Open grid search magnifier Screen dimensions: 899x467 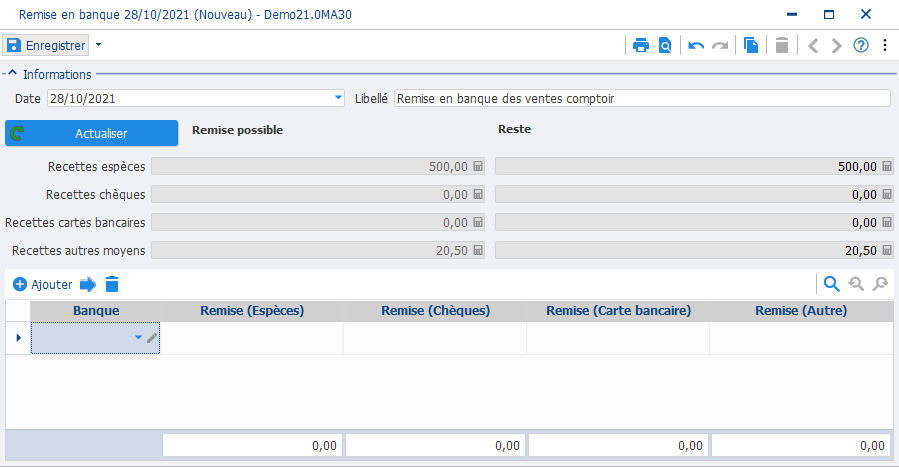point(831,284)
